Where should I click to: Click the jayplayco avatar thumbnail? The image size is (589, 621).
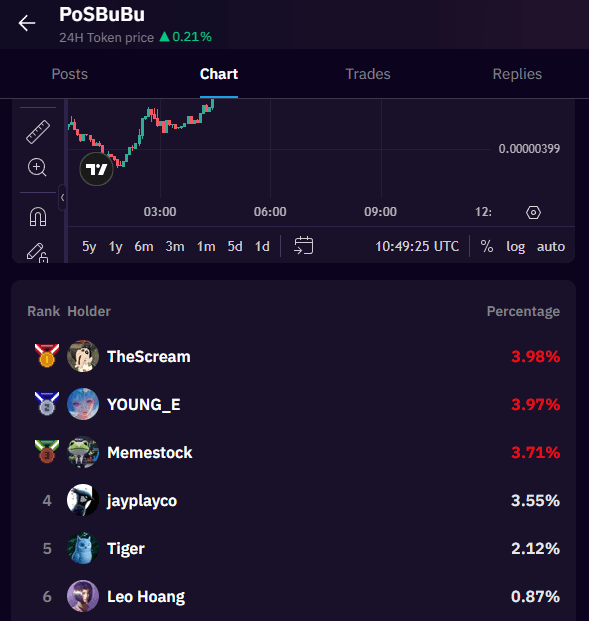coord(83,500)
